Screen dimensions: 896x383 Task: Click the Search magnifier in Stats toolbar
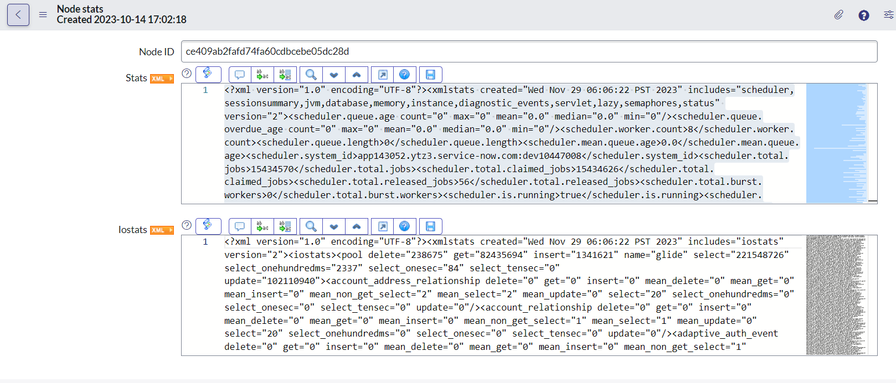[x=311, y=74]
